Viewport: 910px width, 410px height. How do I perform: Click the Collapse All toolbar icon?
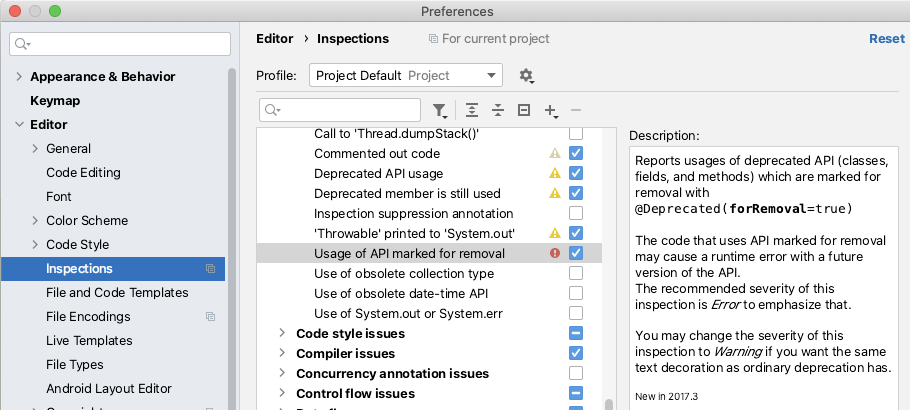(x=498, y=110)
